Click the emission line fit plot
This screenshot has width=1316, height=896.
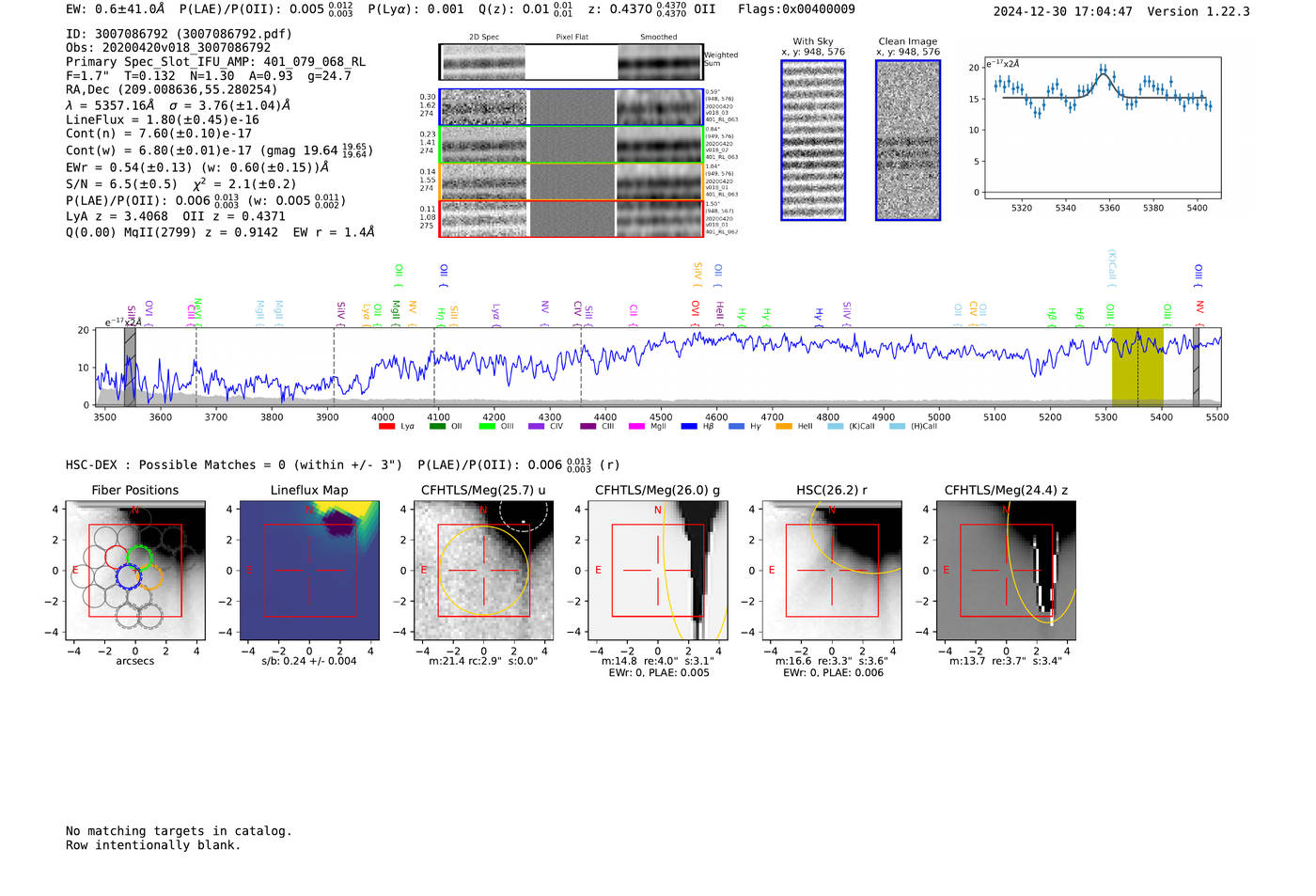[1102, 128]
